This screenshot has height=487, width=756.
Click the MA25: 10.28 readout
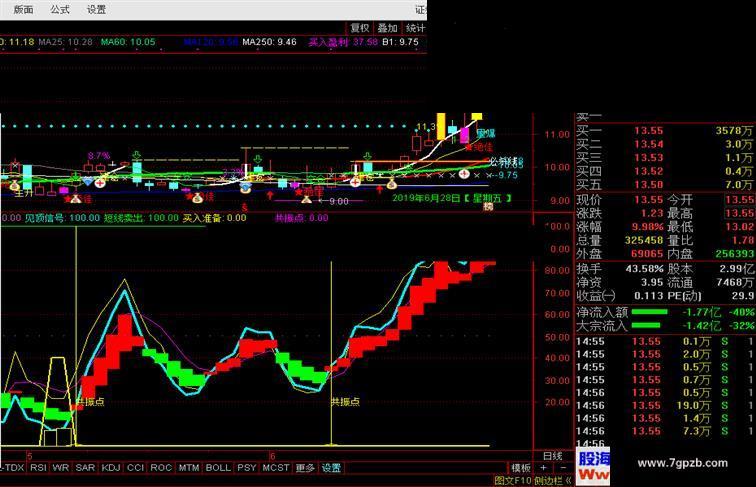66,42
